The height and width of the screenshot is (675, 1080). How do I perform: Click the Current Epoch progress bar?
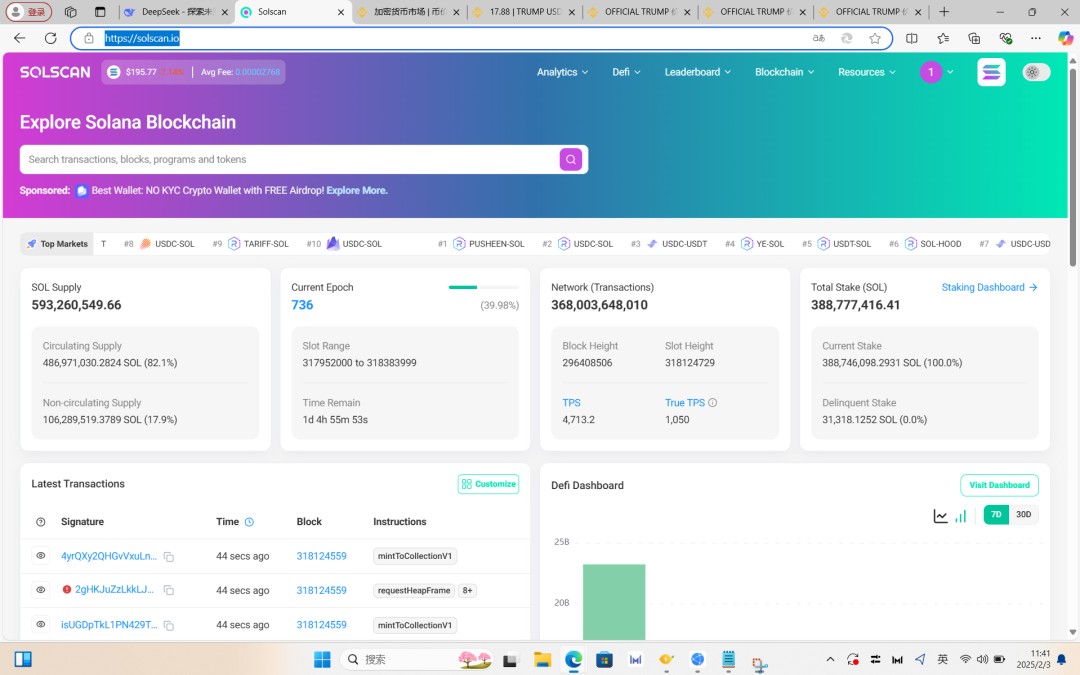coord(484,287)
